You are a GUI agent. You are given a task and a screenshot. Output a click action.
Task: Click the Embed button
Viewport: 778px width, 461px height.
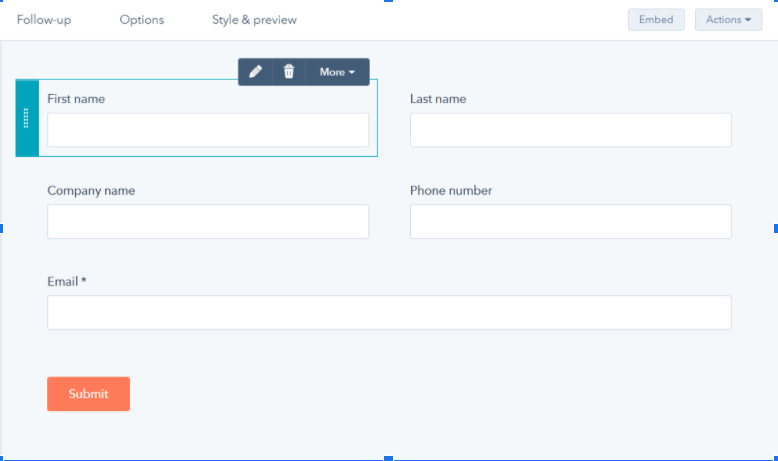pyautogui.click(x=656, y=20)
